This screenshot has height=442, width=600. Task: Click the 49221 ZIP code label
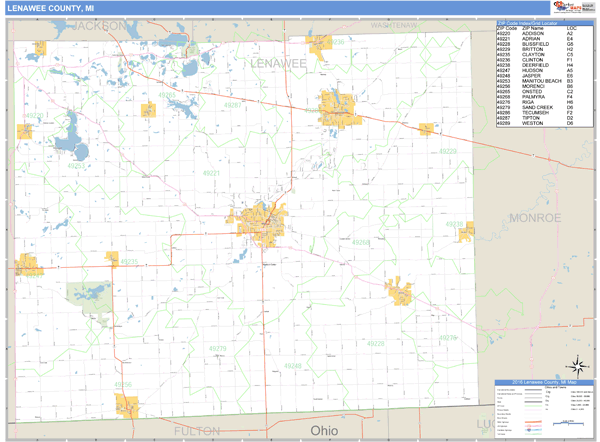[x=212, y=173]
